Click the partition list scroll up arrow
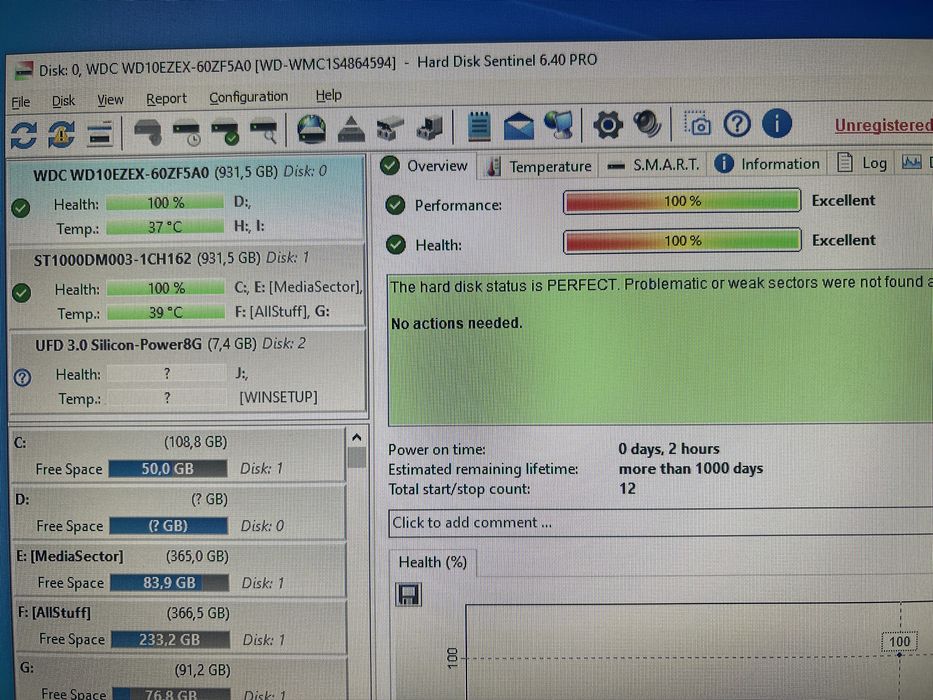The height and width of the screenshot is (700, 933). [x=356, y=438]
